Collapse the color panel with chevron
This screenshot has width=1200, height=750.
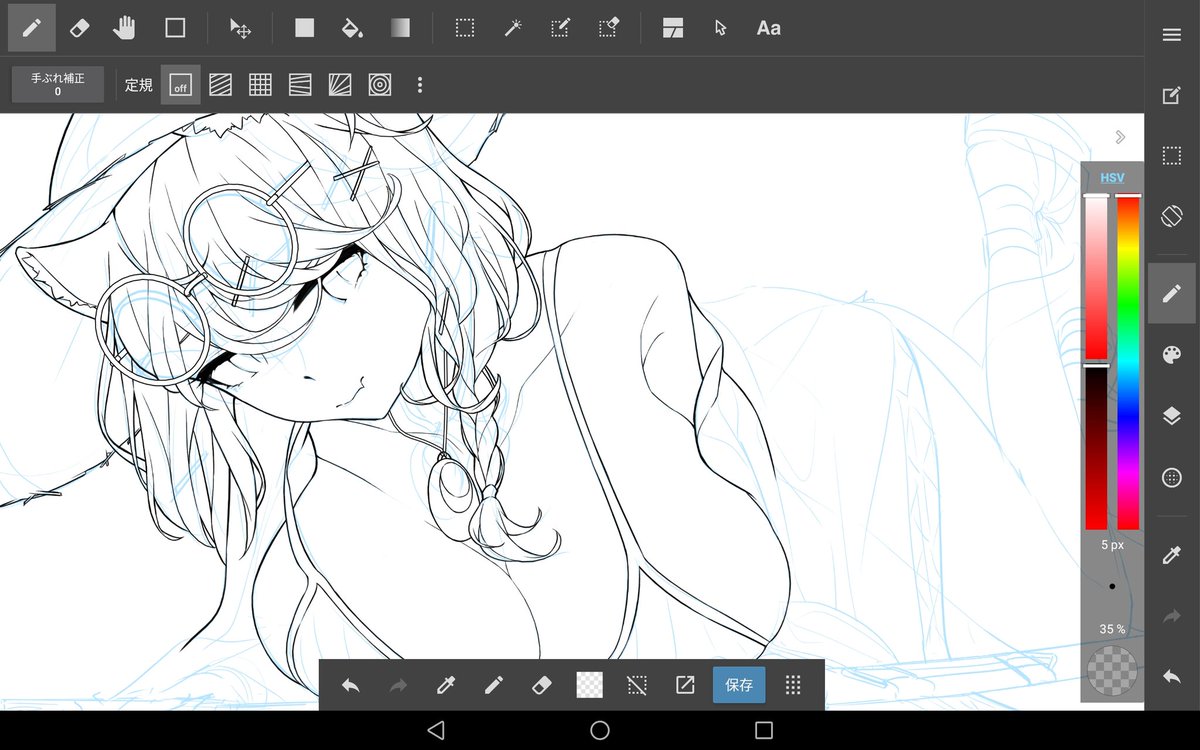(x=1120, y=137)
